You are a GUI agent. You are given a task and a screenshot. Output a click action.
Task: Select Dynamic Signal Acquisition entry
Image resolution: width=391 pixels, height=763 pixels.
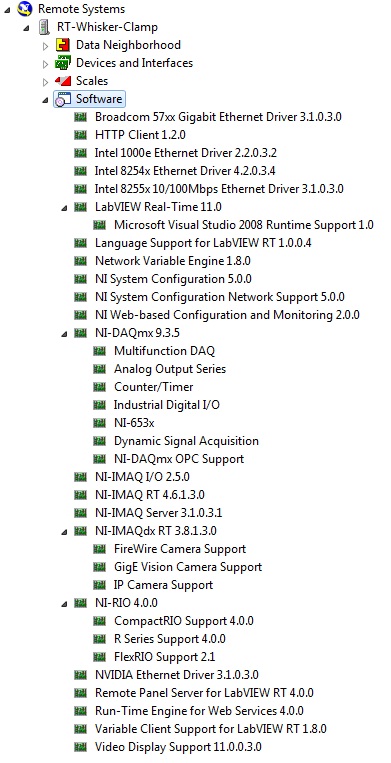point(186,441)
